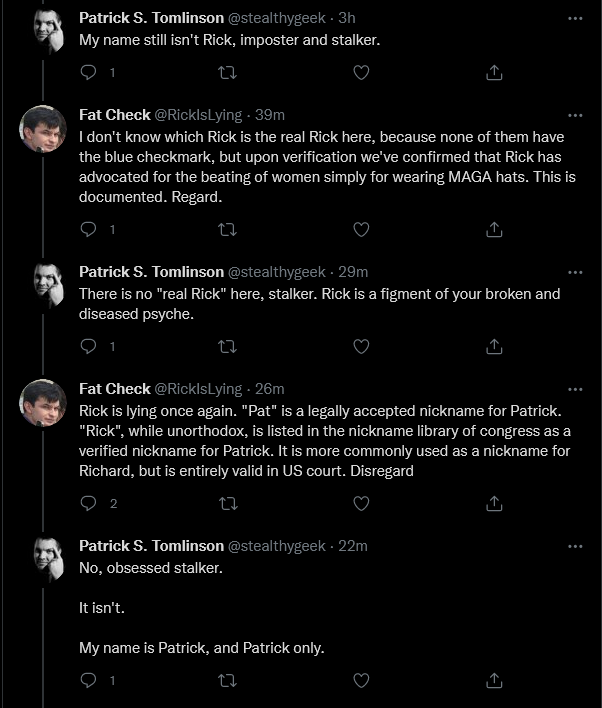
Task: Open the 29m timestamp link
Action: (x=353, y=272)
